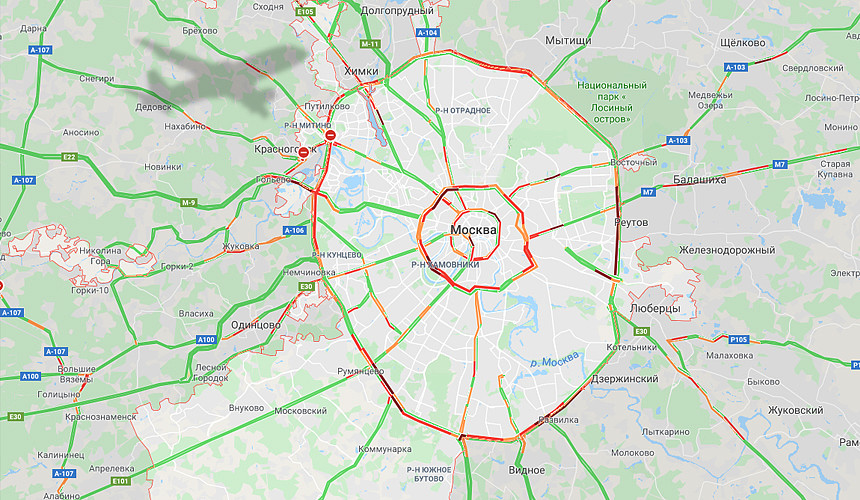This screenshot has width=860, height=500.
Task: Click the р. Москва river label
Action: click(x=555, y=360)
